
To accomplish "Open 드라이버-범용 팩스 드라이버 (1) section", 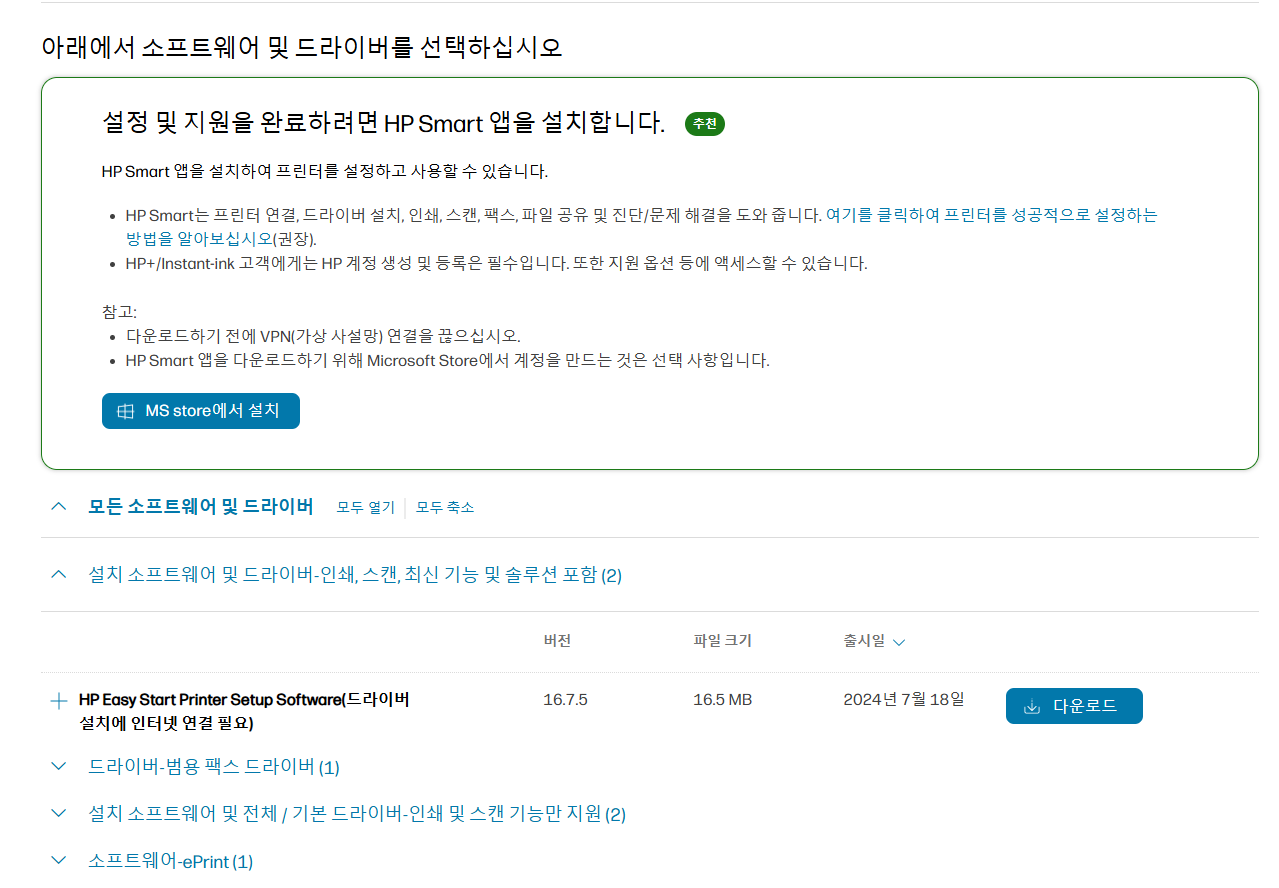I will click(x=214, y=767).
